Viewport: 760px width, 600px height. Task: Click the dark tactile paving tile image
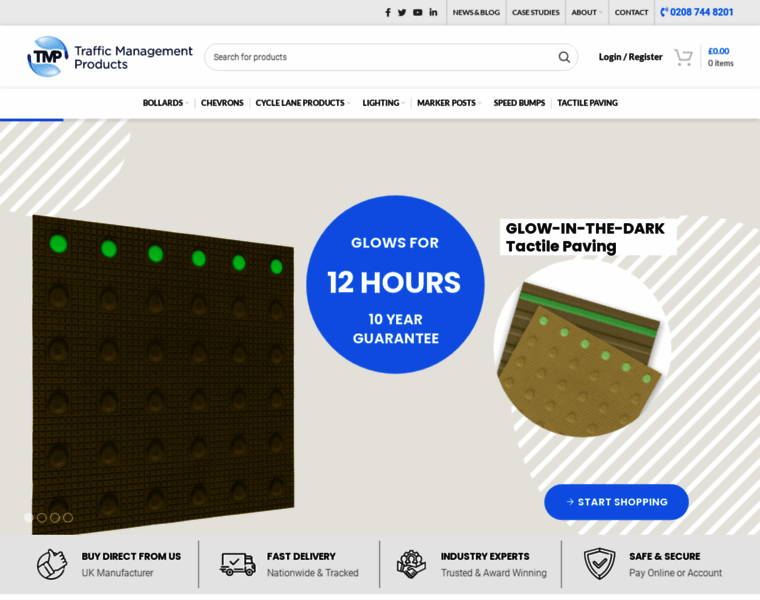[163, 375]
